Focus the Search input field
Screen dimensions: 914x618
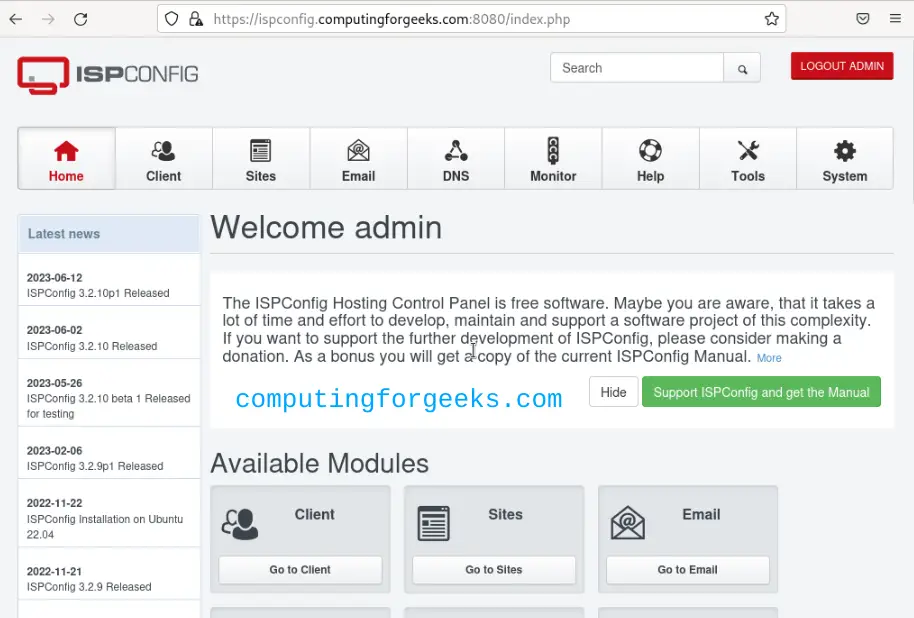[x=637, y=68]
